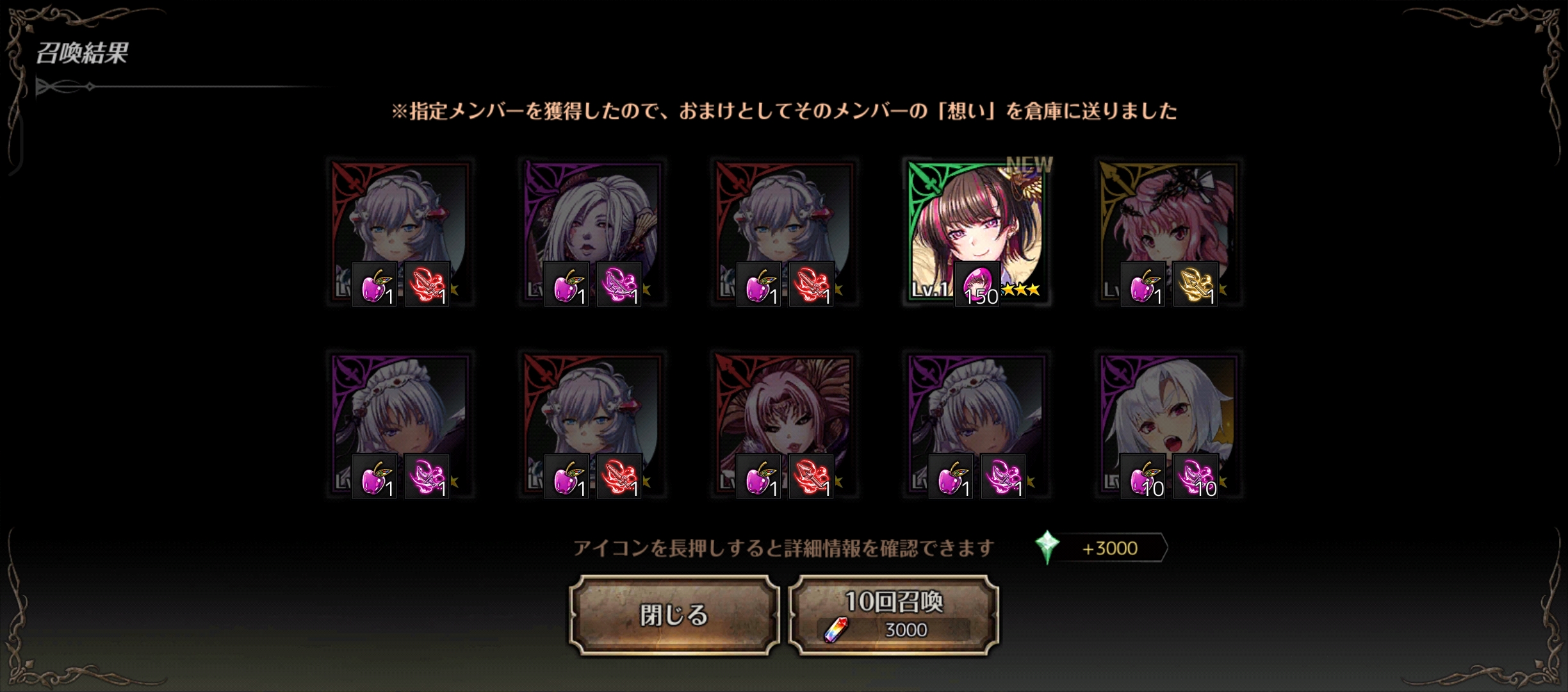Tap the red-framed pink-haired woman with feathers card
Viewport: 1568px width, 692px height.
coord(784,424)
